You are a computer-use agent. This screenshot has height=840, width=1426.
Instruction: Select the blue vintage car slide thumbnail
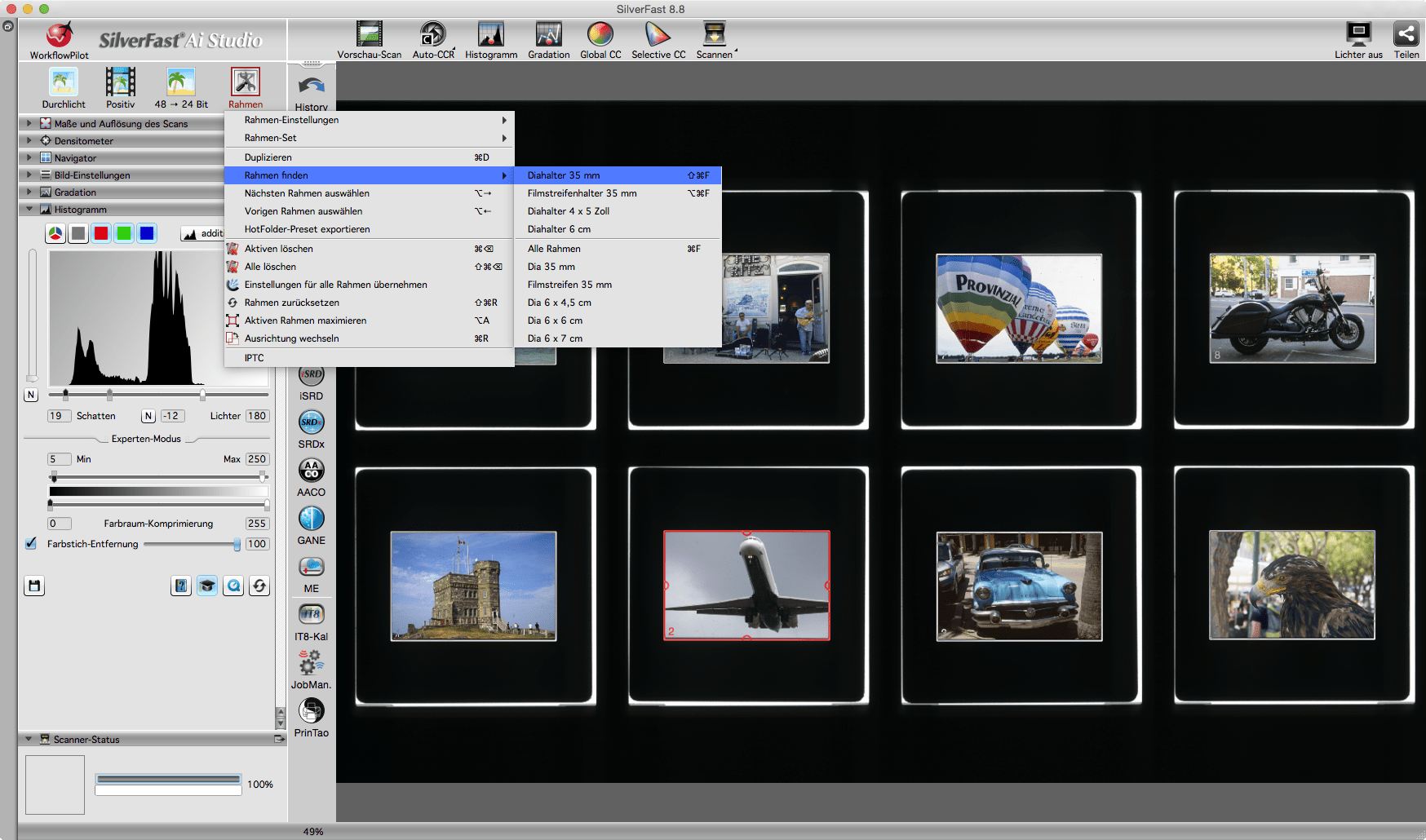pos(1019,586)
